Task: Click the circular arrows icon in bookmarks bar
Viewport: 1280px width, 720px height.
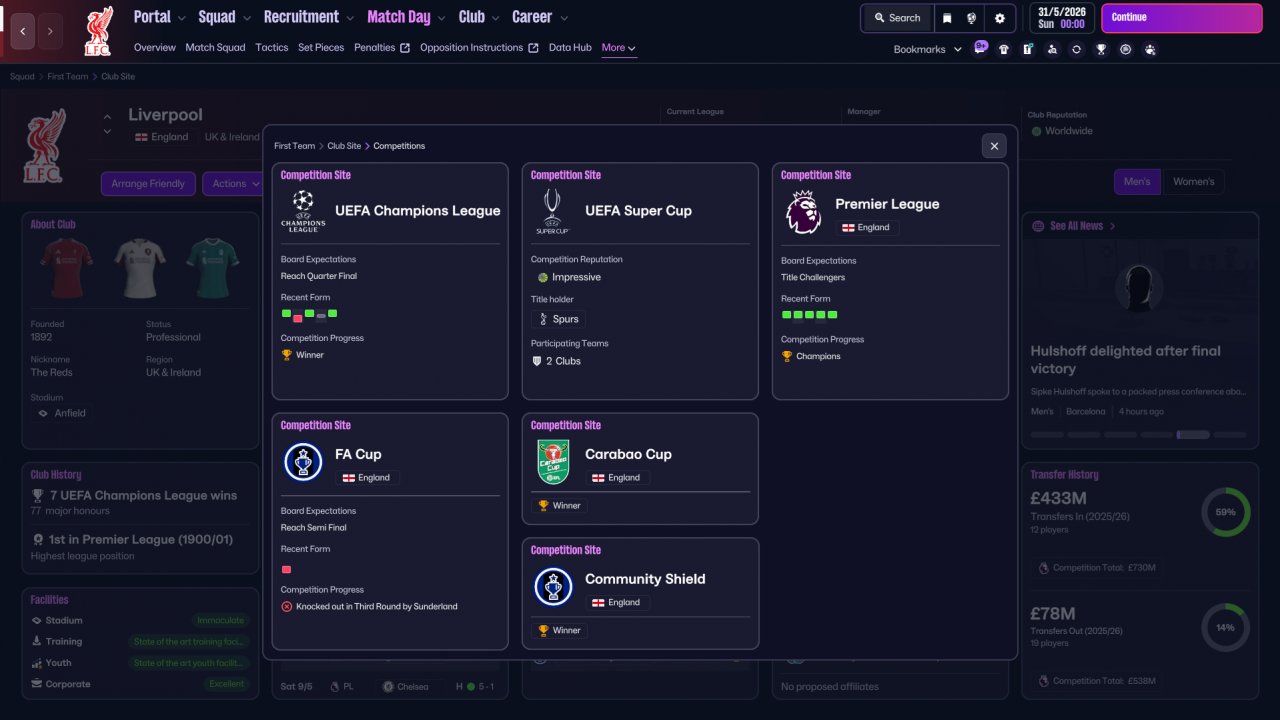Action: coord(1076,49)
